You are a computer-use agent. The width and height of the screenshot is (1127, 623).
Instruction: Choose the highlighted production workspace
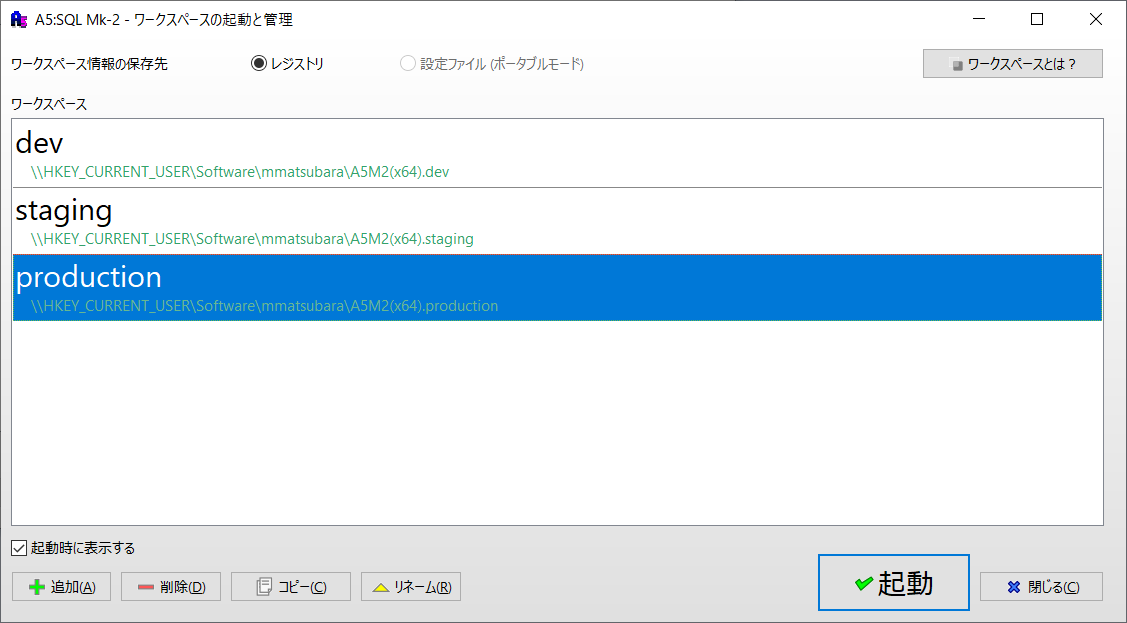(x=88, y=277)
